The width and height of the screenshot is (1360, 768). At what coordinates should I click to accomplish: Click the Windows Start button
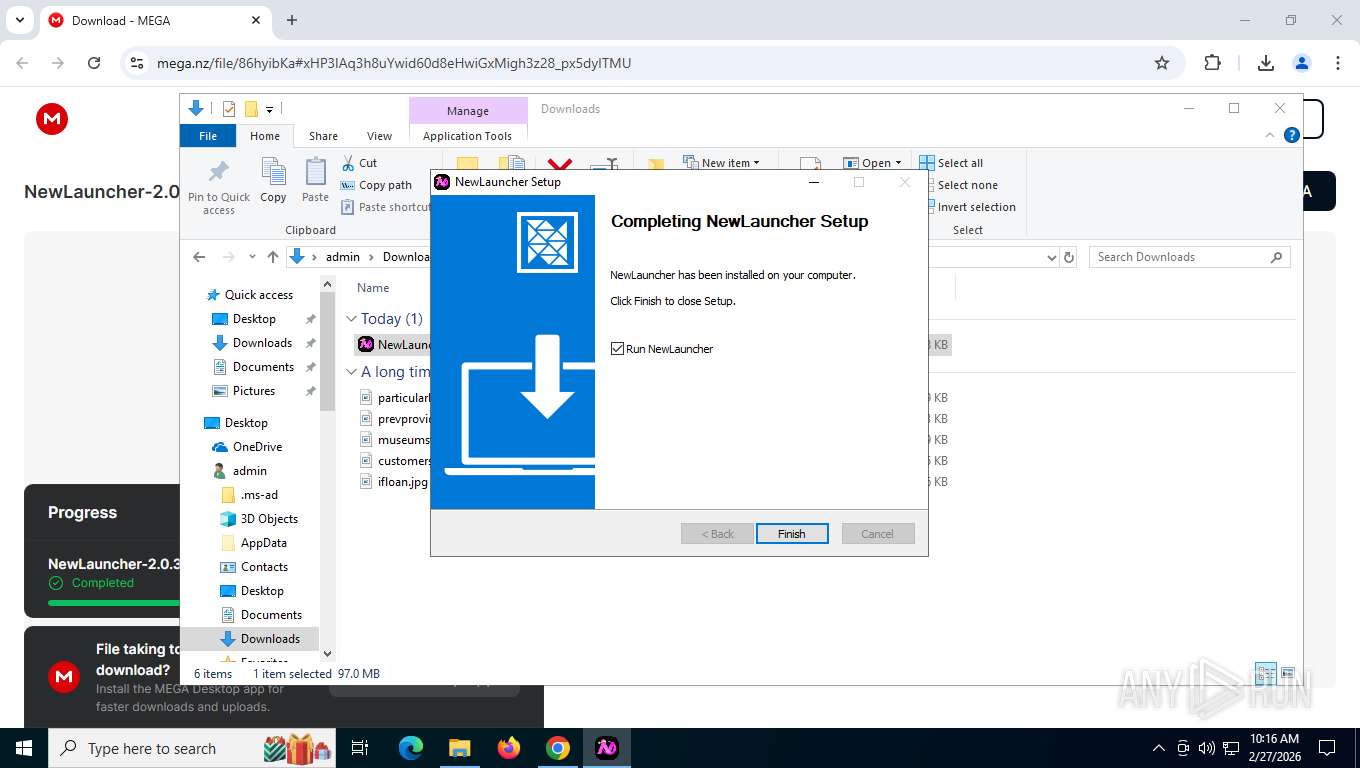pyautogui.click(x=24, y=748)
